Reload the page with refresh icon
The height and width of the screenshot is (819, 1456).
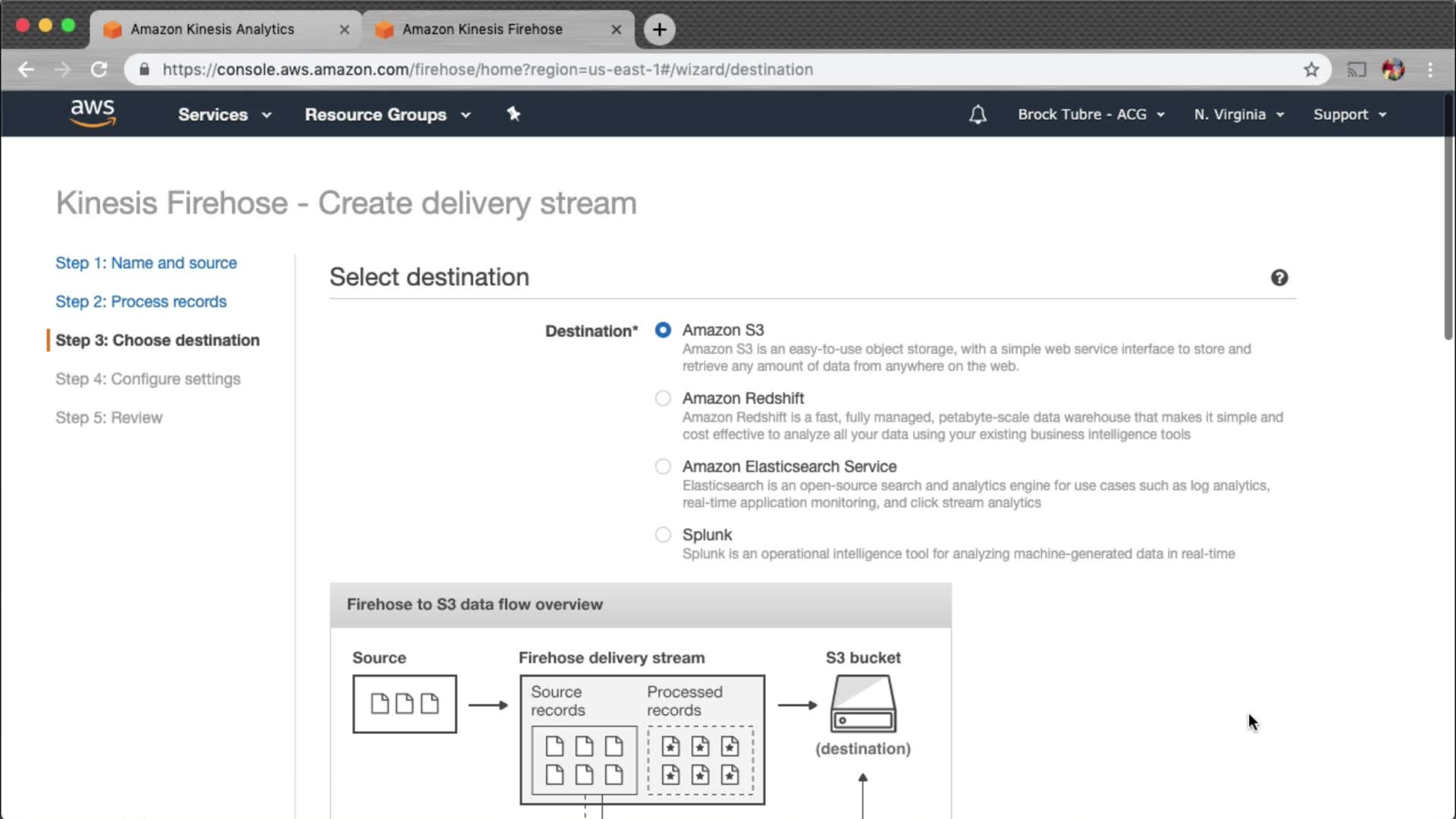tap(99, 70)
